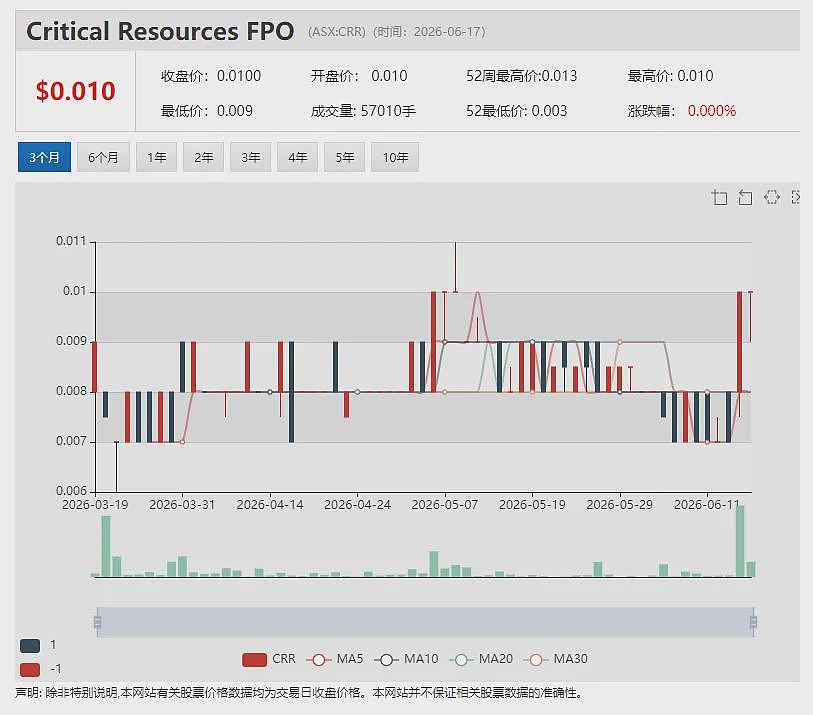The height and width of the screenshot is (715, 813).
Task: Click the Critical Resources FPO title
Action: pyautogui.click(x=160, y=31)
